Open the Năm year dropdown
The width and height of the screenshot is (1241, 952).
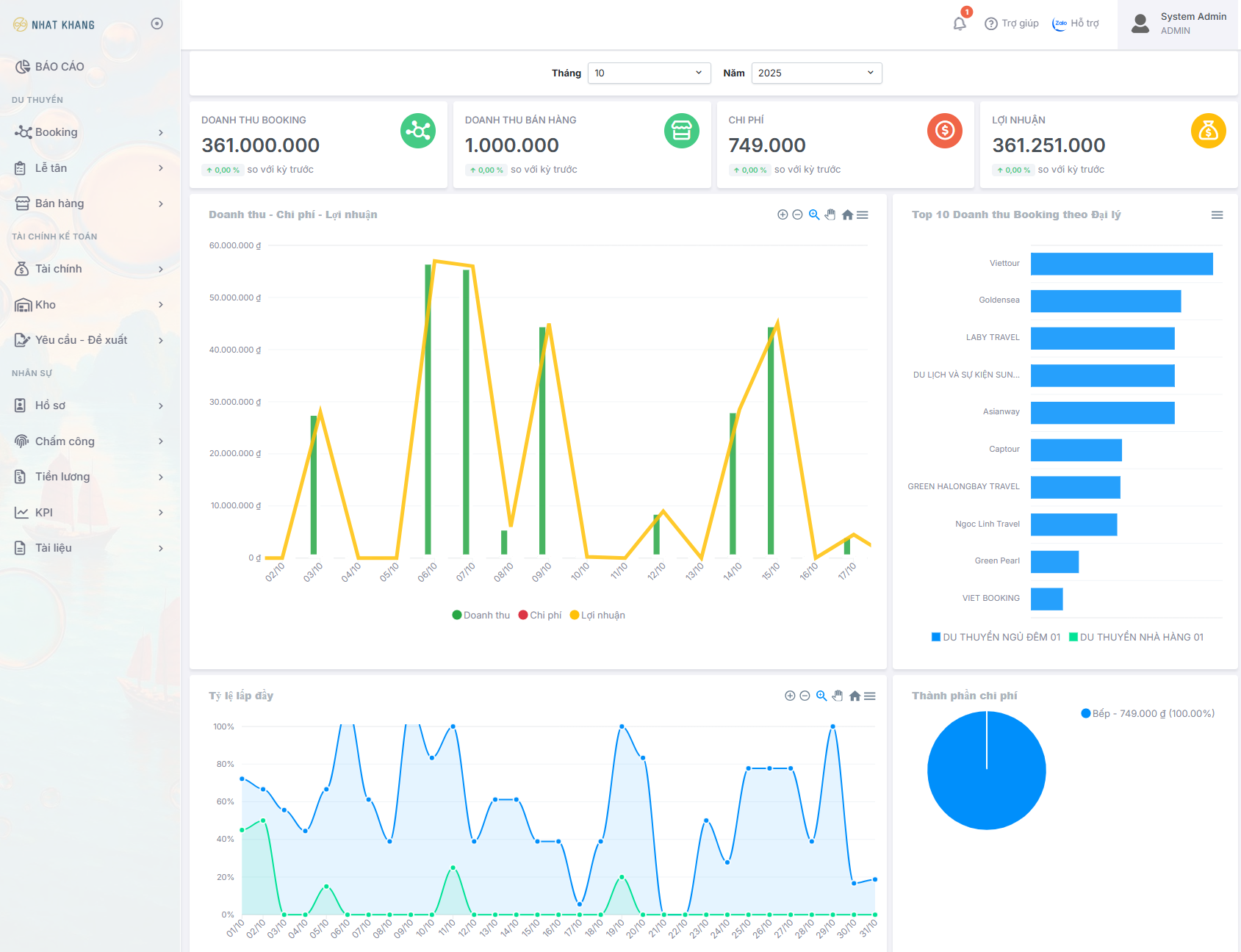coord(816,73)
